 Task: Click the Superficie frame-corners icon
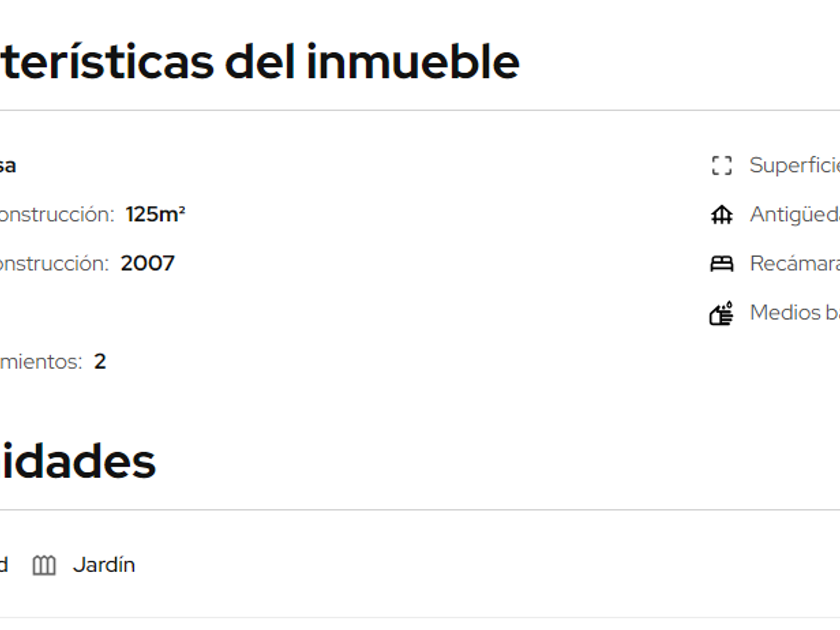pyautogui.click(x=721, y=166)
